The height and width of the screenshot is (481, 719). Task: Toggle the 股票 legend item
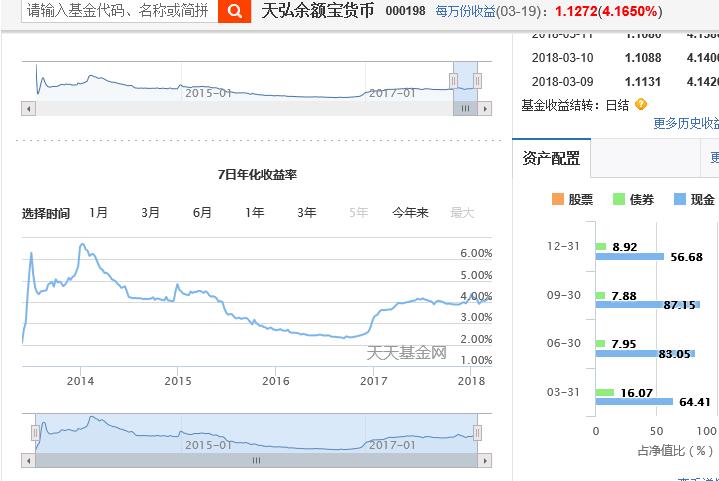(x=572, y=199)
